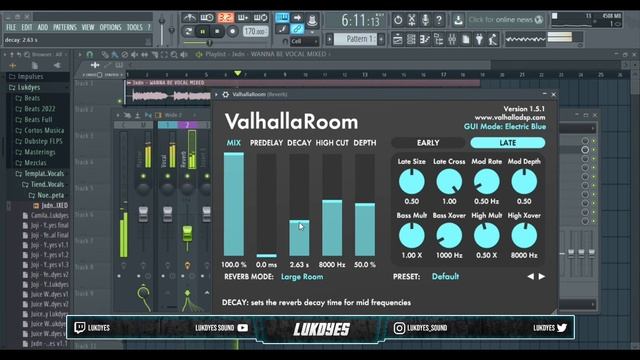
Task: Click the running figure icon in toolbar
Action: pos(493,40)
